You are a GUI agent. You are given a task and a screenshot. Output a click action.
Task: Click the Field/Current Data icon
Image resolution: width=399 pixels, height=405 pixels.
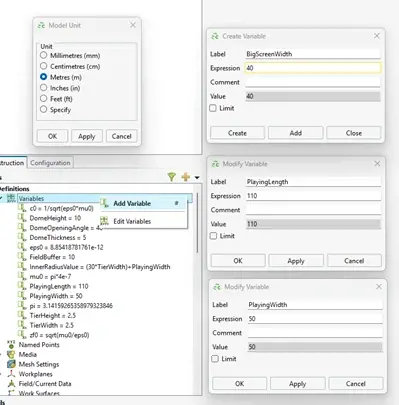(11, 384)
